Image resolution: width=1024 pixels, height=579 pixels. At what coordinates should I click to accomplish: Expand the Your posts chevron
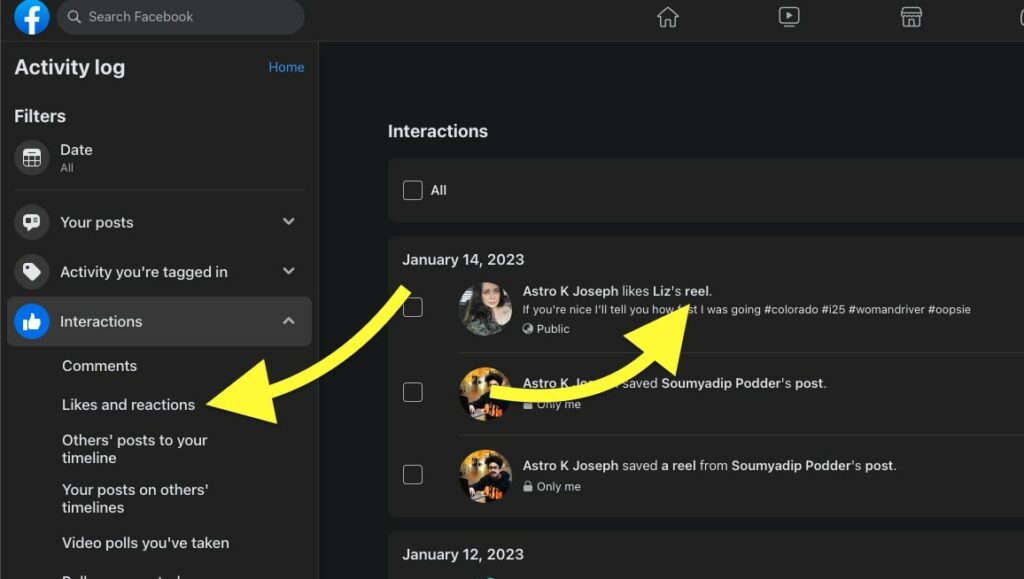pyautogui.click(x=289, y=222)
